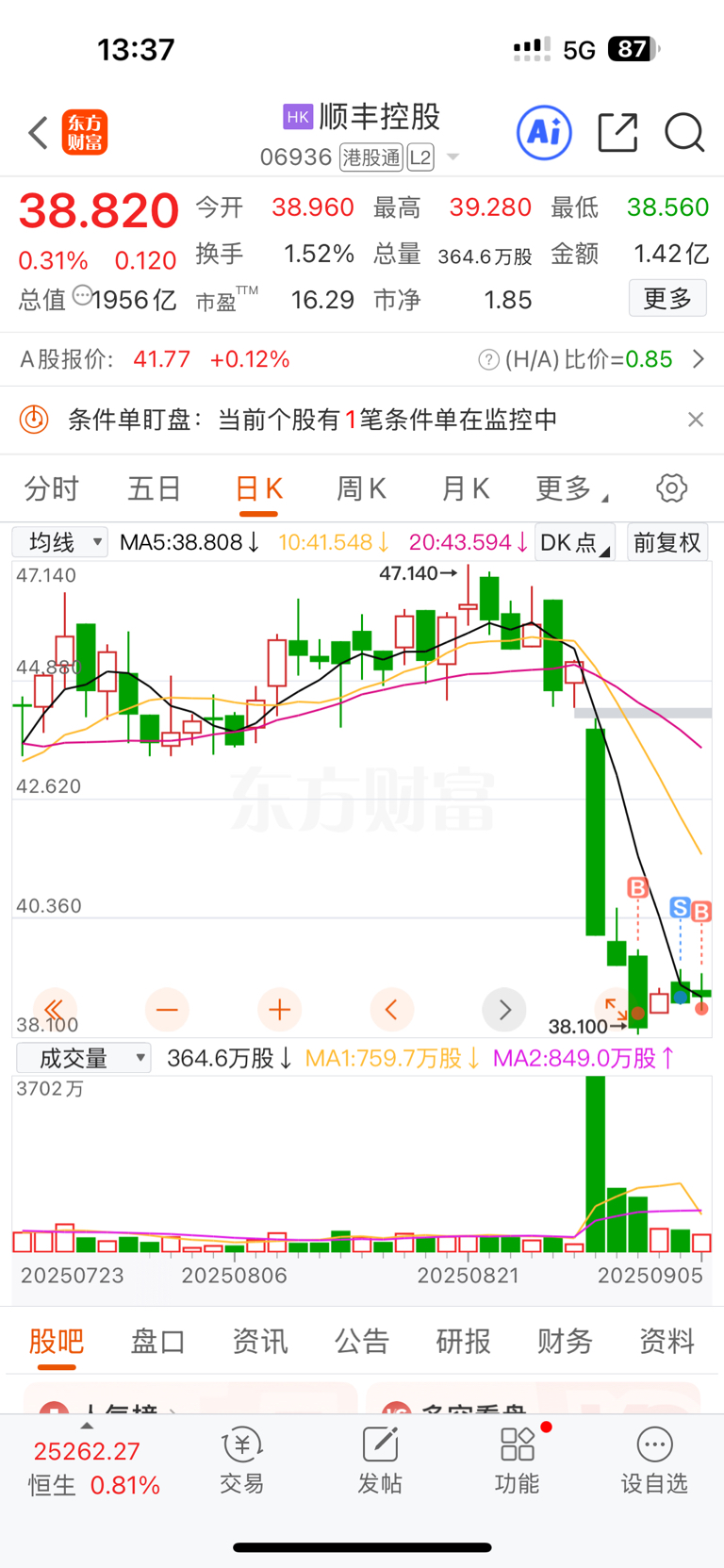Tap 设自选 add watchlist icon
Viewport: 724px width, 1568px height.
(x=654, y=1460)
